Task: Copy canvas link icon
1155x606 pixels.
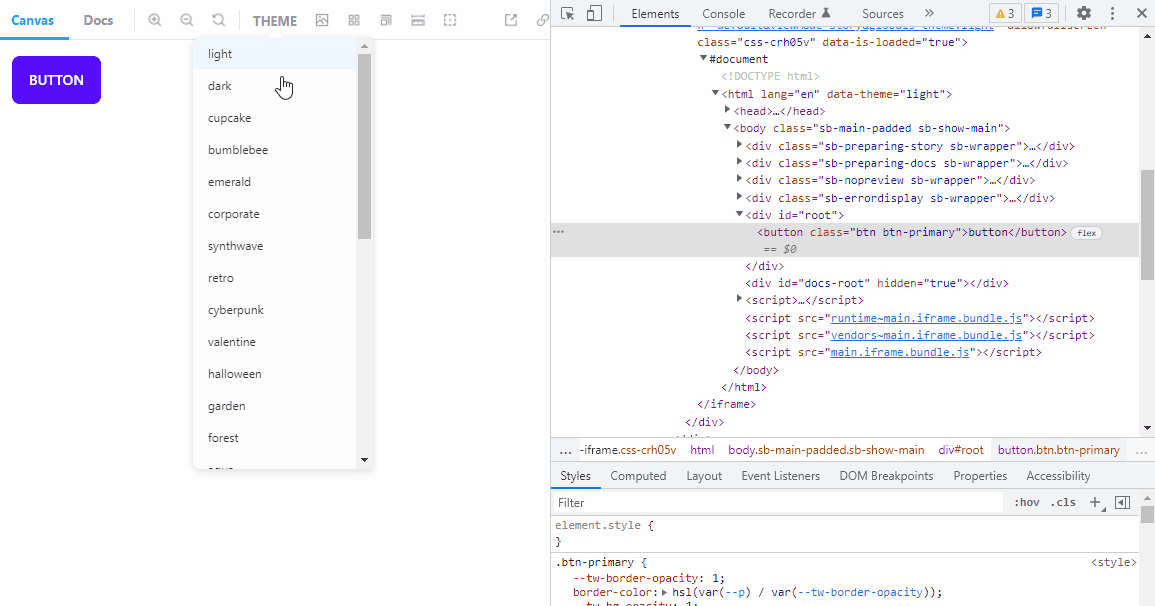Action: [x=543, y=21]
